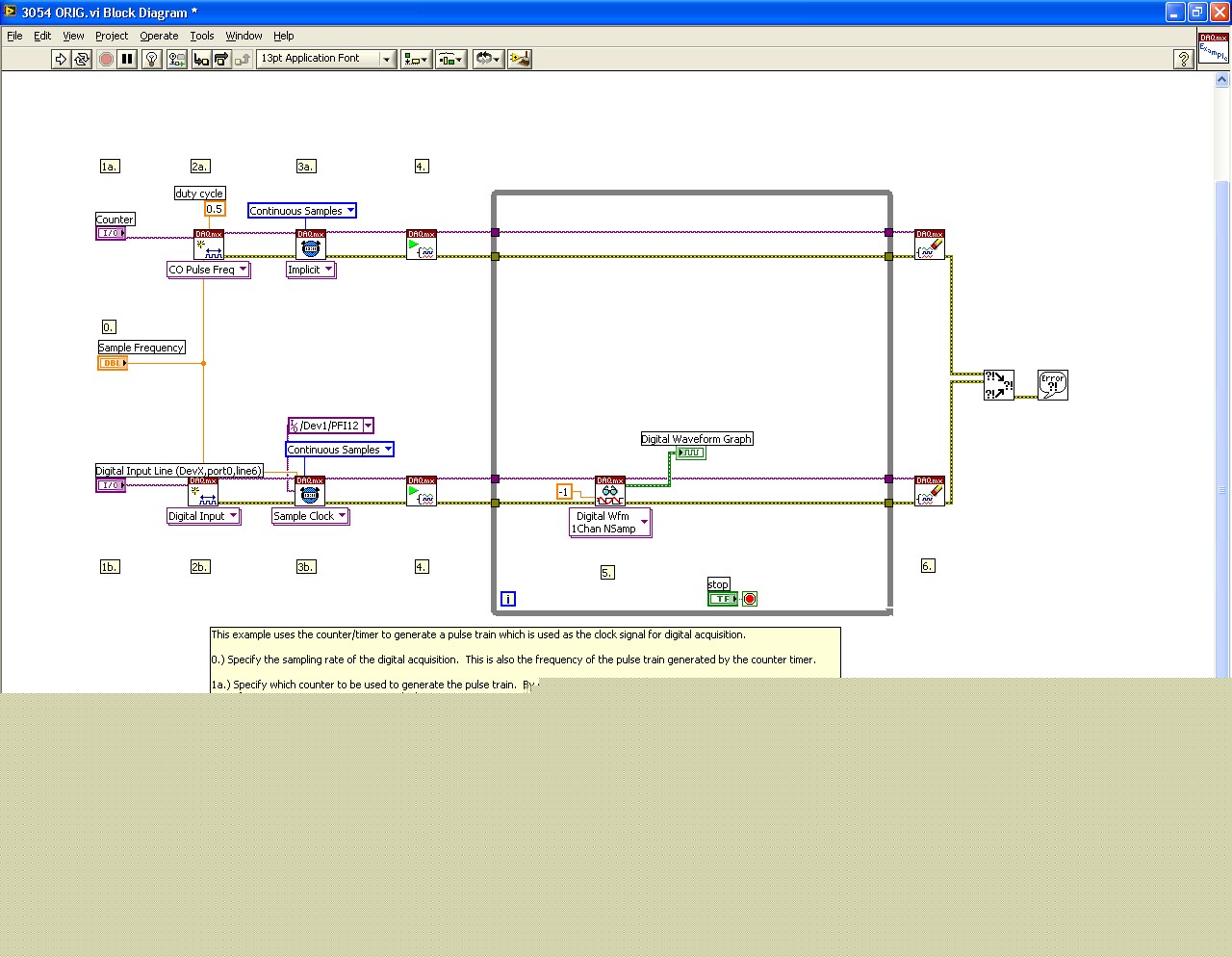Image resolution: width=1232 pixels, height=957 pixels.
Task: Click the Step Out button
Action: [242, 59]
